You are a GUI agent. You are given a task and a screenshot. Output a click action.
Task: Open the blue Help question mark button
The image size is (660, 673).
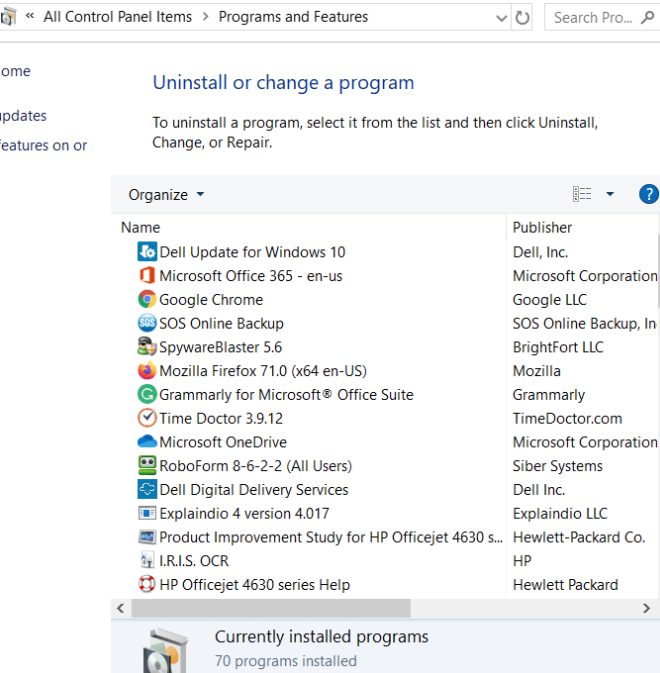coord(648,194)
